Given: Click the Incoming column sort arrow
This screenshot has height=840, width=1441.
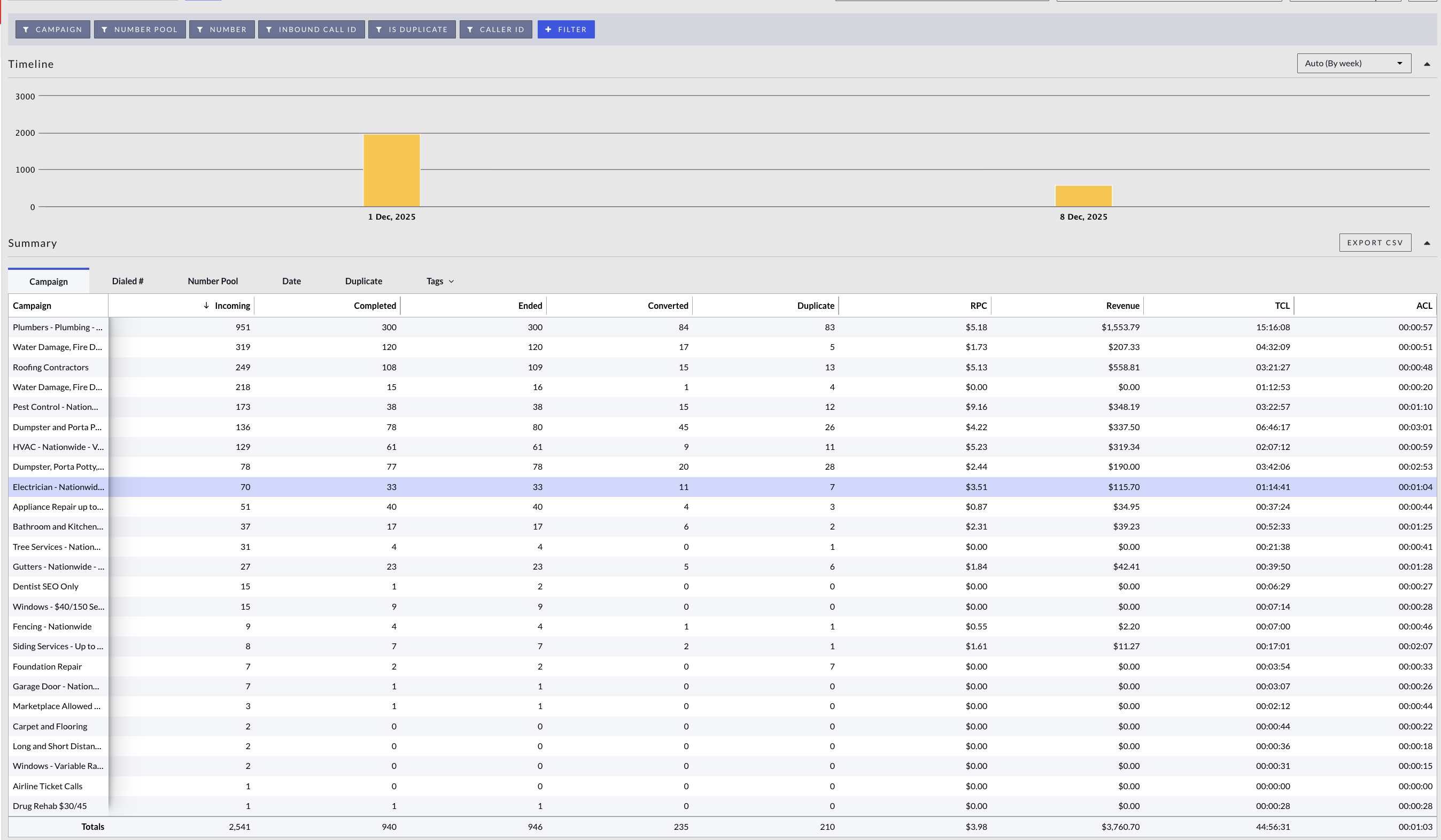Looking at the screenshot, I should point(206,306).
